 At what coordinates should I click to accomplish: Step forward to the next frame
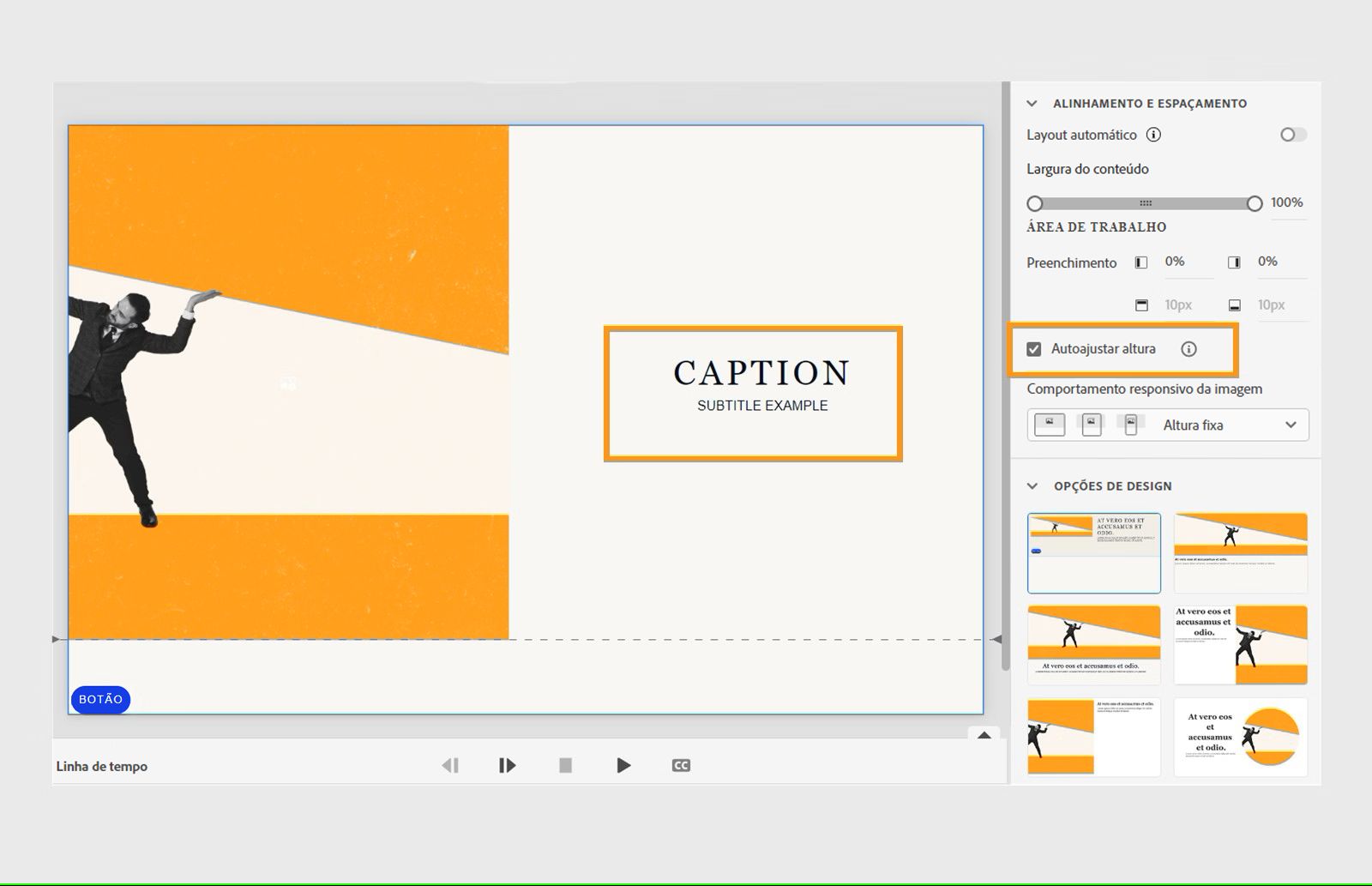pos(507,765)
